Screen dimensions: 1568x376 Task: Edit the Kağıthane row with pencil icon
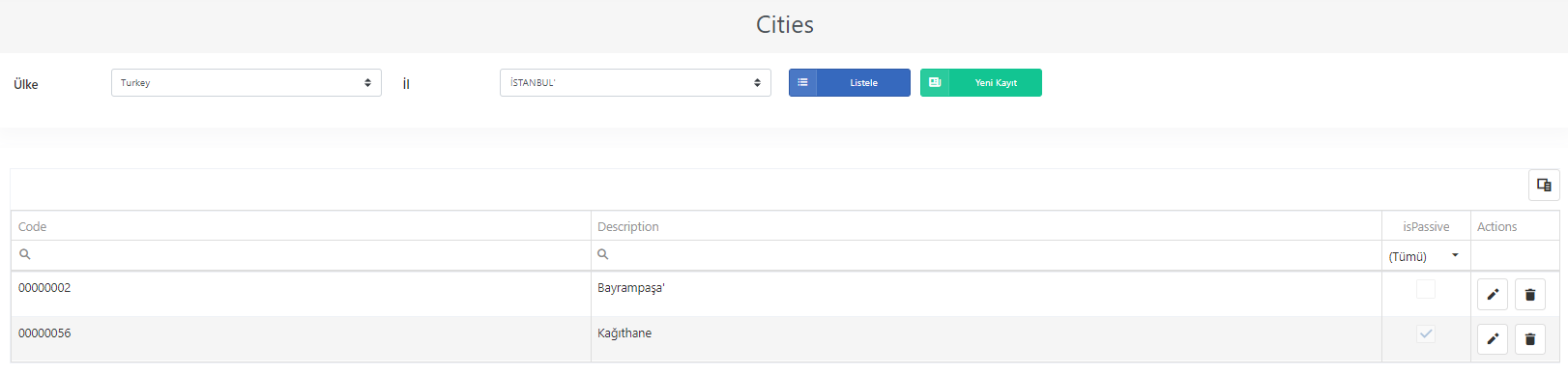tap(1493, 338)
